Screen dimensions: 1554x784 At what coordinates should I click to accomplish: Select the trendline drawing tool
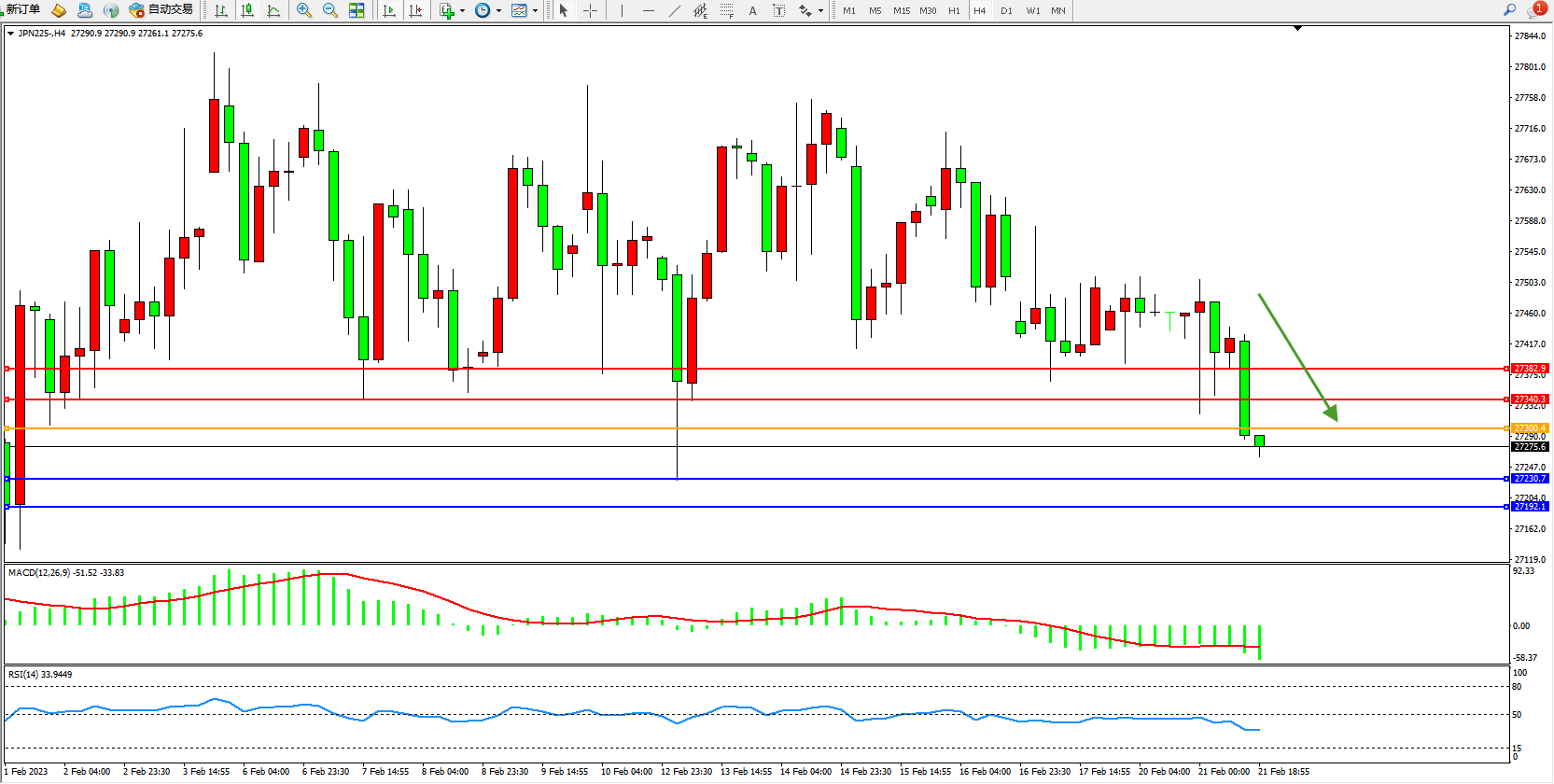click(x=675, y=10)
